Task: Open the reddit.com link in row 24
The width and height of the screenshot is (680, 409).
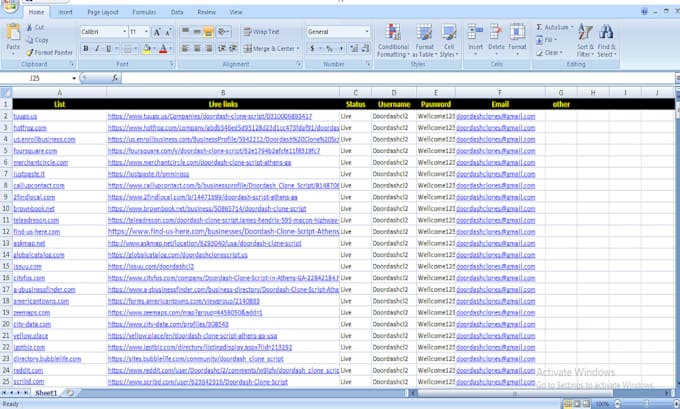Action: click(28, 370)
